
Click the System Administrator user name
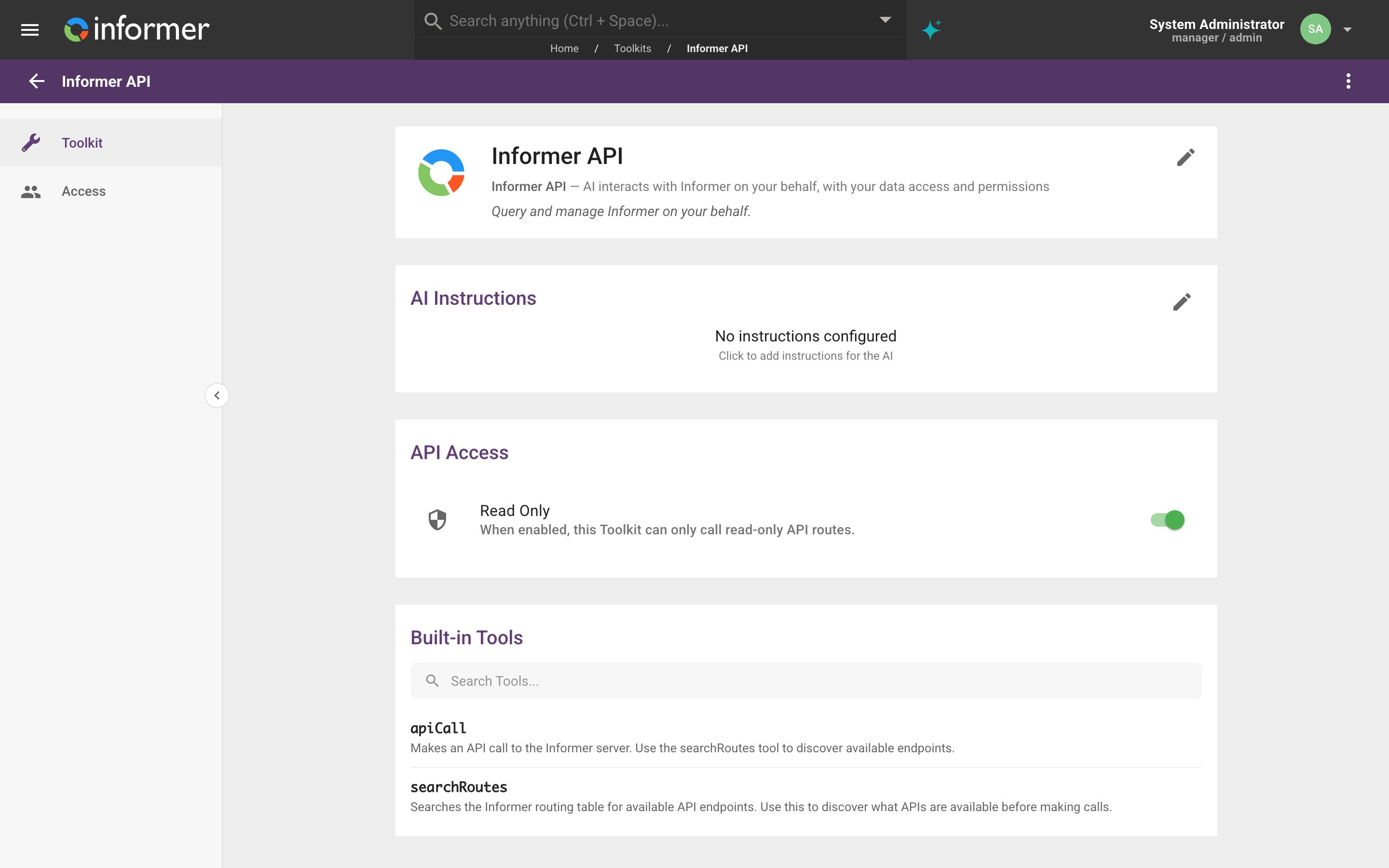[1216, 24]
